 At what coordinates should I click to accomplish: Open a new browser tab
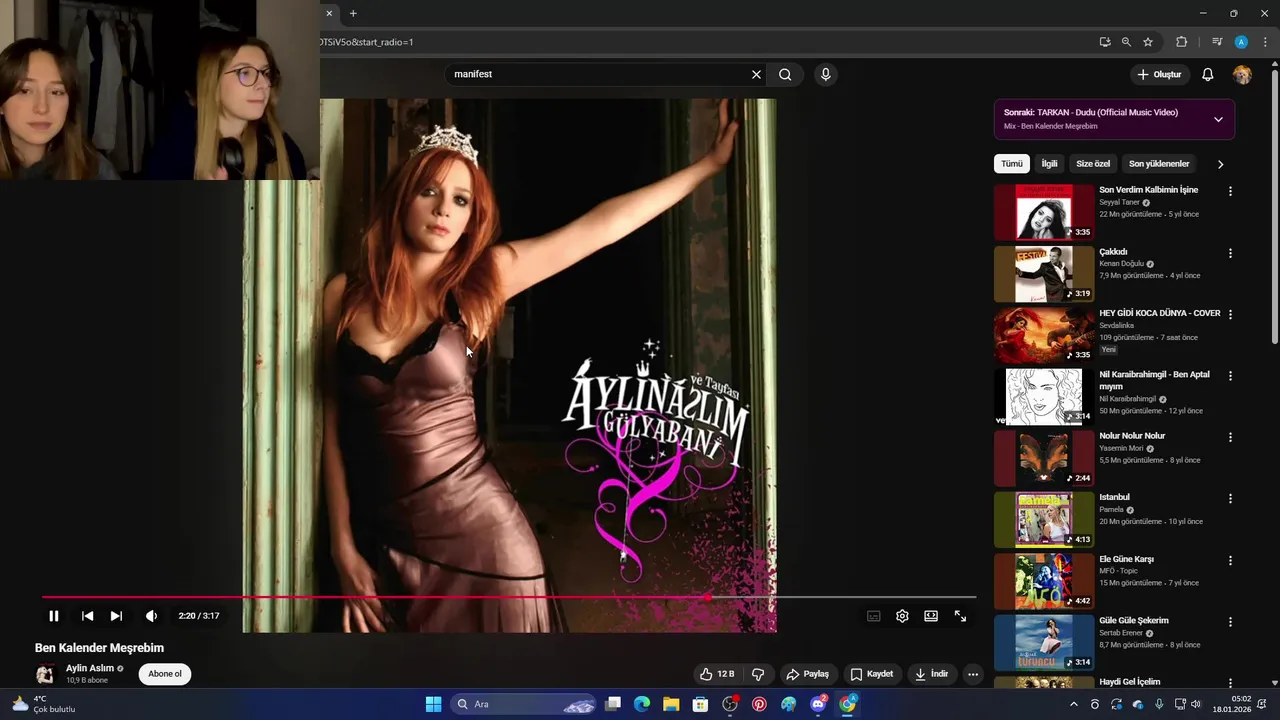click(x=353, y=13)
